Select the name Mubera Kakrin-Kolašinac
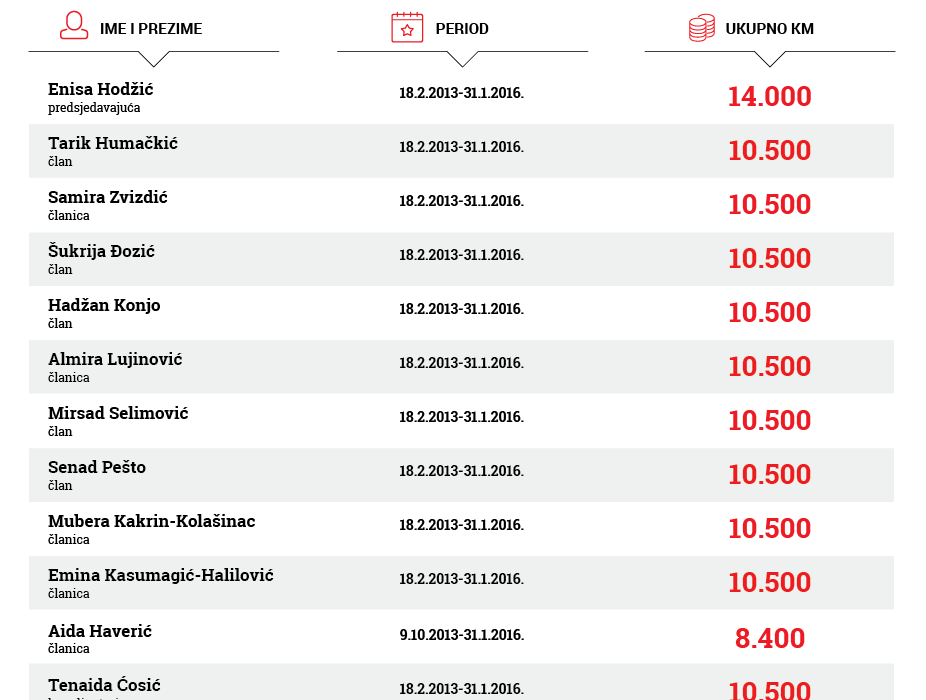The width and height of the screenshot is (926, 700). 151,521
